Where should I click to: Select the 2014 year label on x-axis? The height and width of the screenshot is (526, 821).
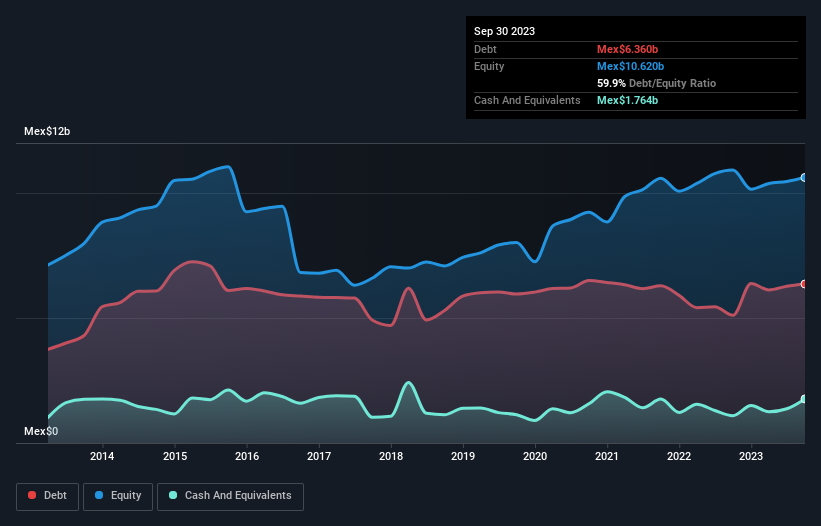point(102,457)
